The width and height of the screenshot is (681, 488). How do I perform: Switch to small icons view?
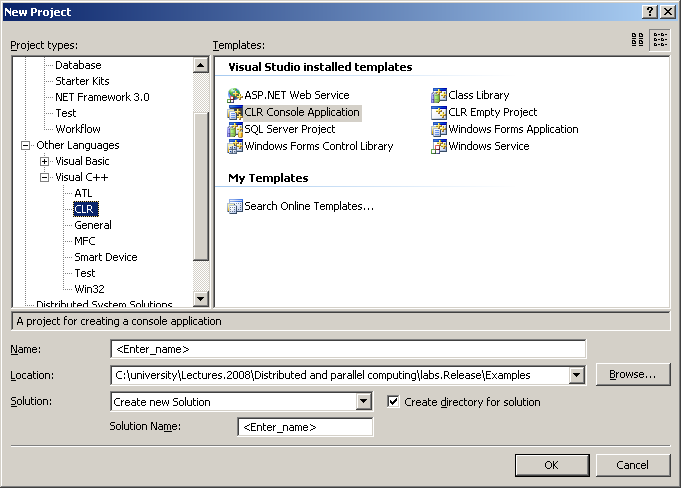pyautogui.click(x=660, y=40)
